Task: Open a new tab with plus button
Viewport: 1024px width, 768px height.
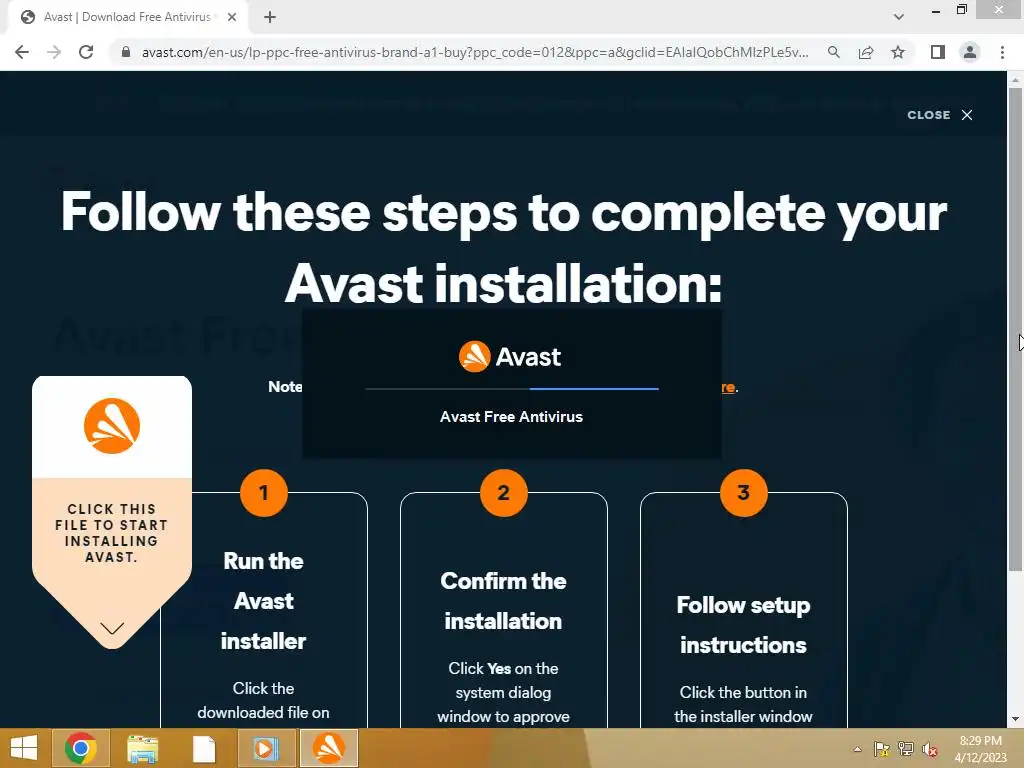Action: [270, 18]
